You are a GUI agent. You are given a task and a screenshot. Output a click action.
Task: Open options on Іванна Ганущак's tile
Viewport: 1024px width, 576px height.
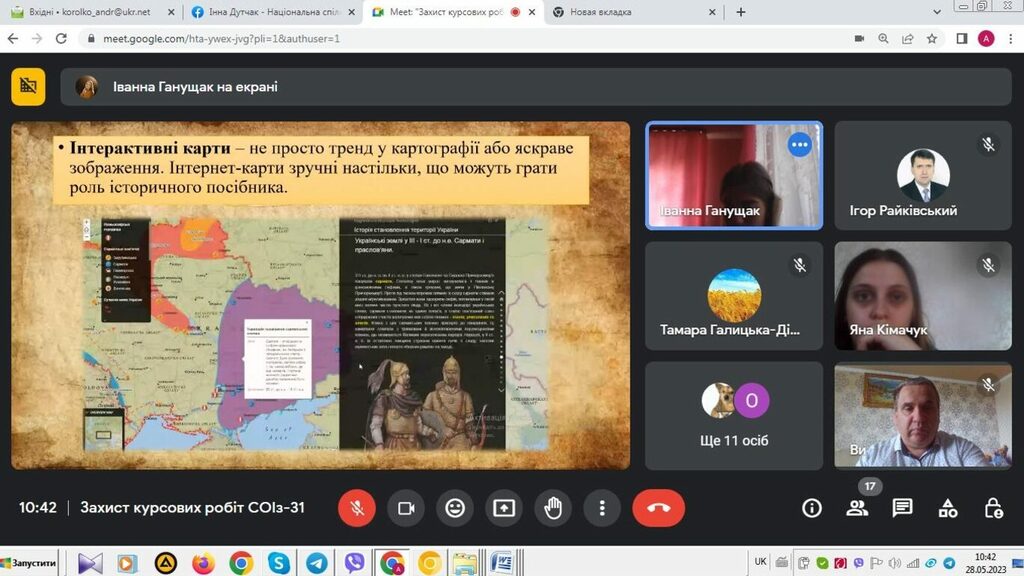pyautogui.click(x=799, y=145)
